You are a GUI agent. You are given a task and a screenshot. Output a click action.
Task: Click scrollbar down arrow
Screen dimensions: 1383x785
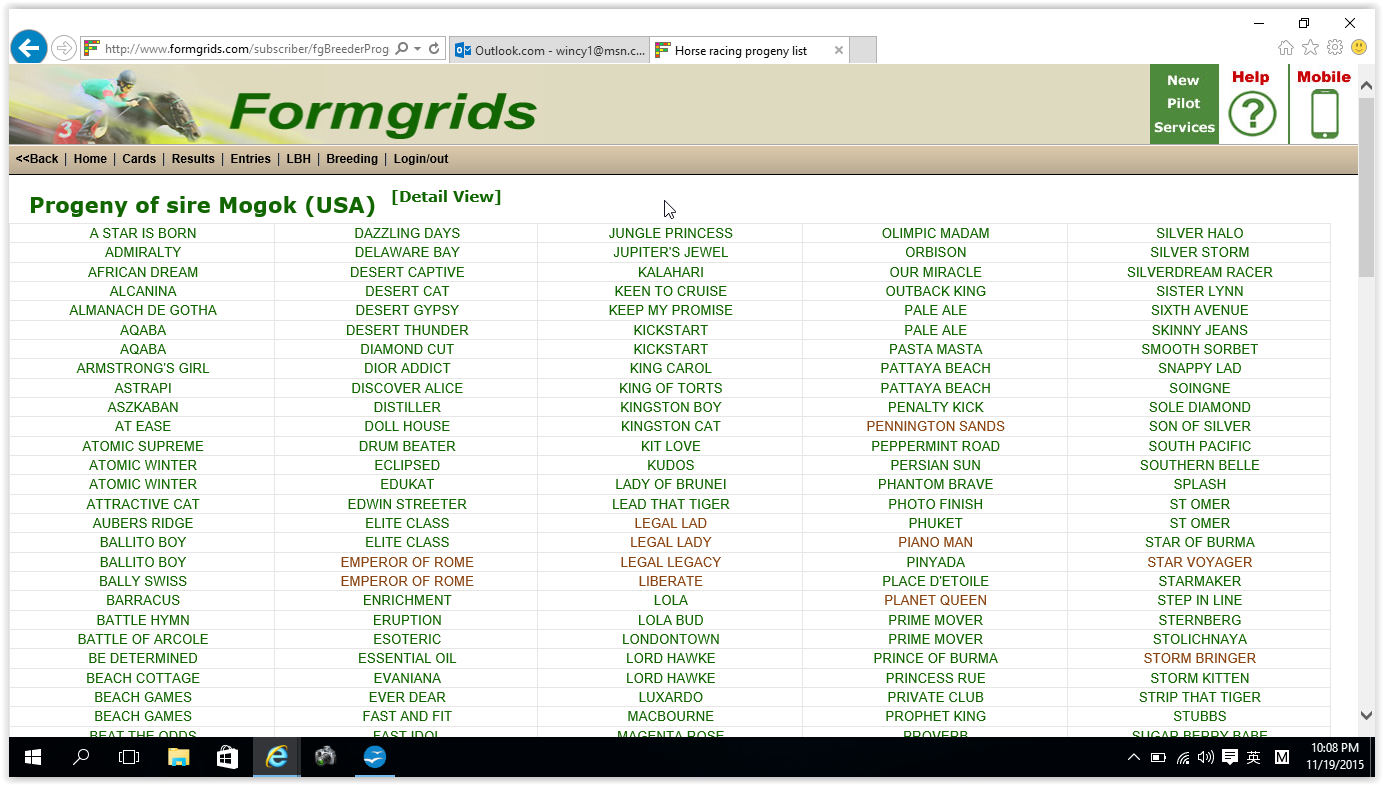(1367, 715)
